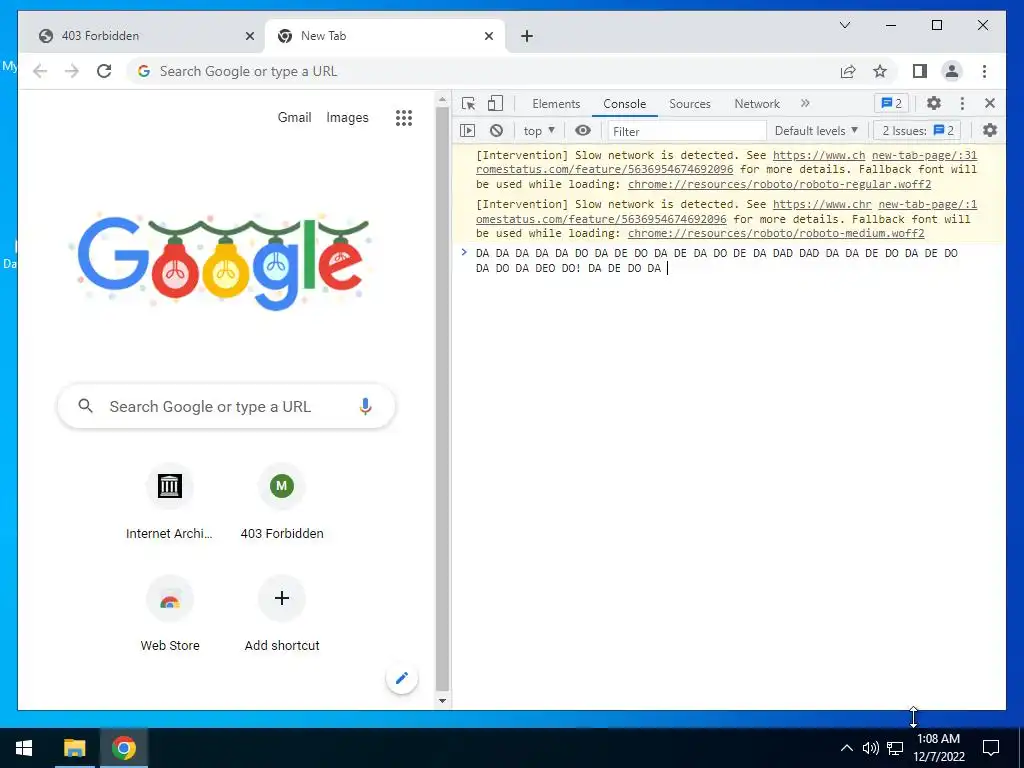This screenshot has height=768, width=1024.
Task: Open the roboto-regular.woff2 resource link
Action: (x=780, y=184)
